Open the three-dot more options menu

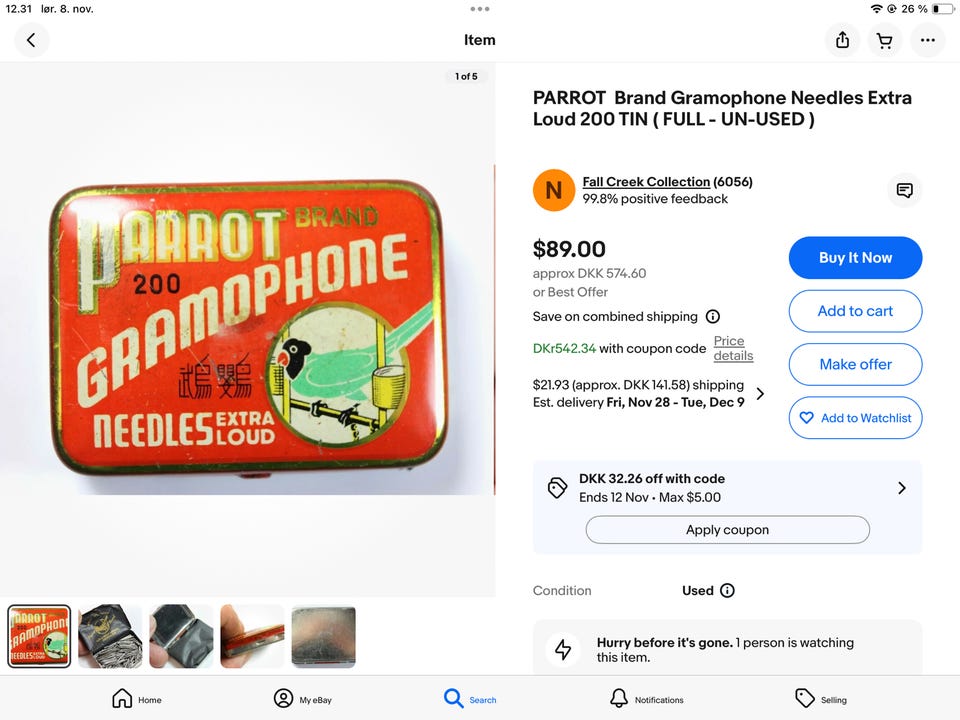[927, 40]
